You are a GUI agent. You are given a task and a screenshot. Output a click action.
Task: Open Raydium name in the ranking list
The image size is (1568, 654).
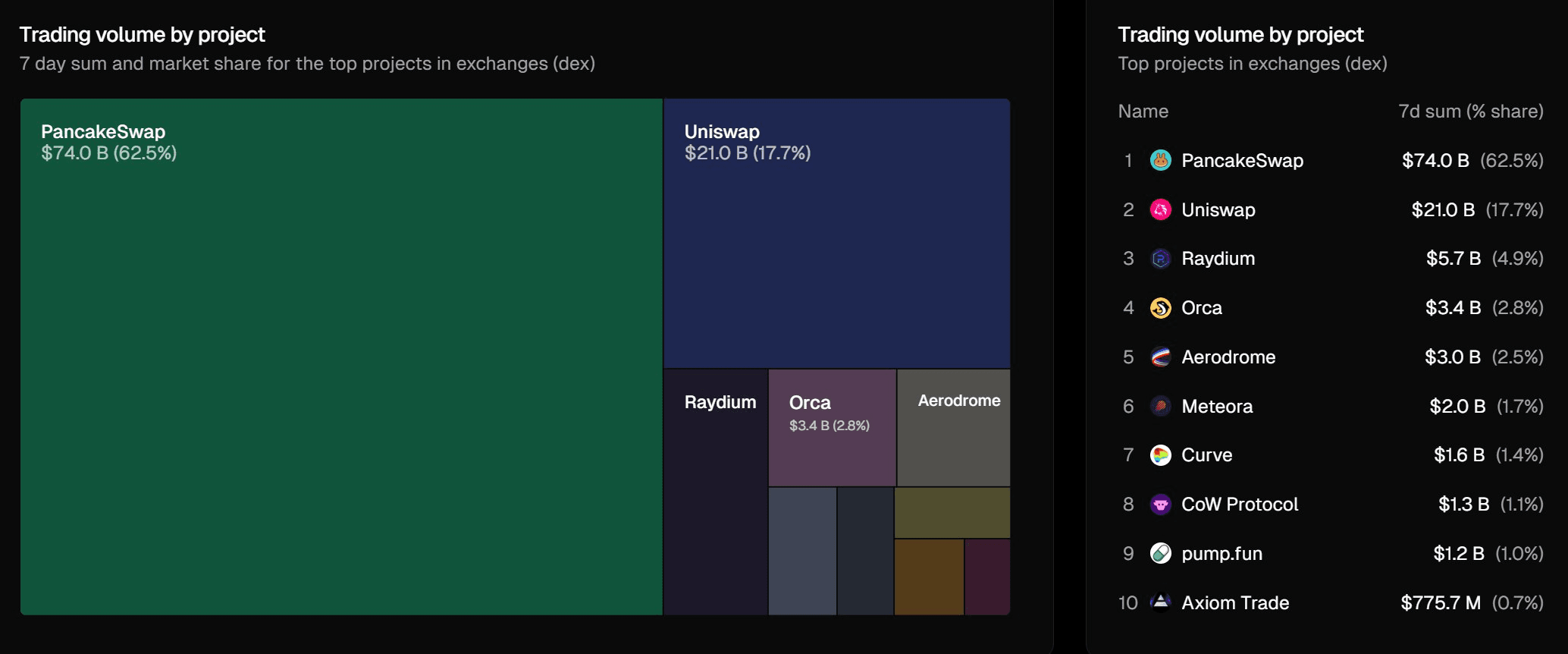(x=1218, y=259)
